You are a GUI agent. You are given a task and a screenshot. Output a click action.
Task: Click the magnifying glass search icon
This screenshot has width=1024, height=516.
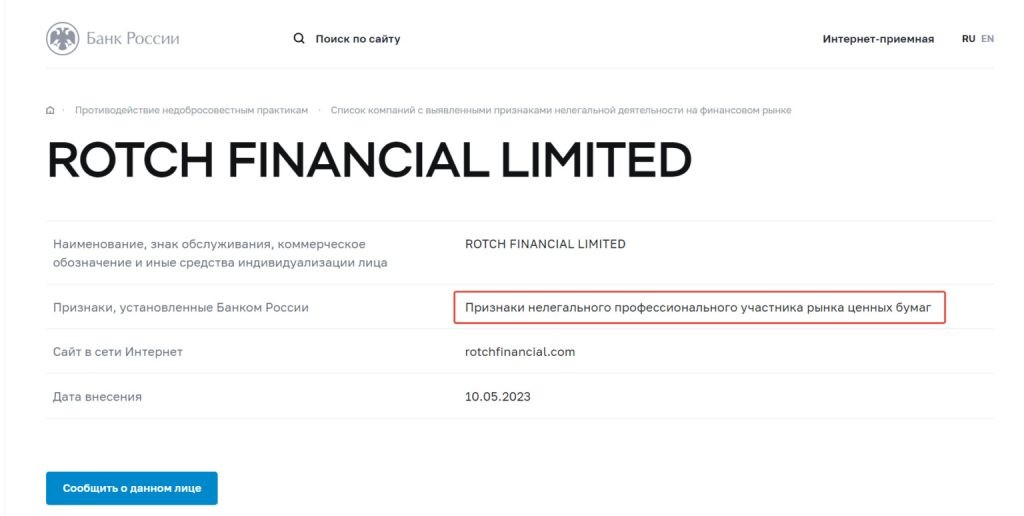299,39
